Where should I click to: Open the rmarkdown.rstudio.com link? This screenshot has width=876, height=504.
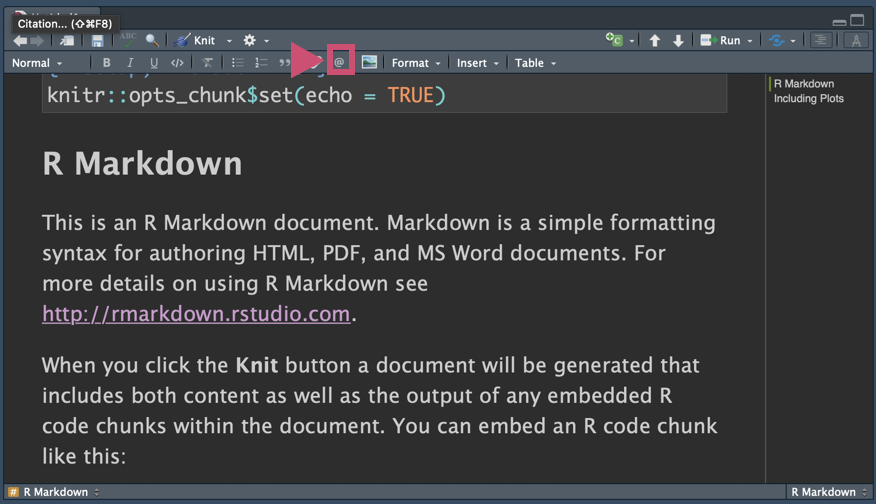pyautogui.click(x=196, y=314)
